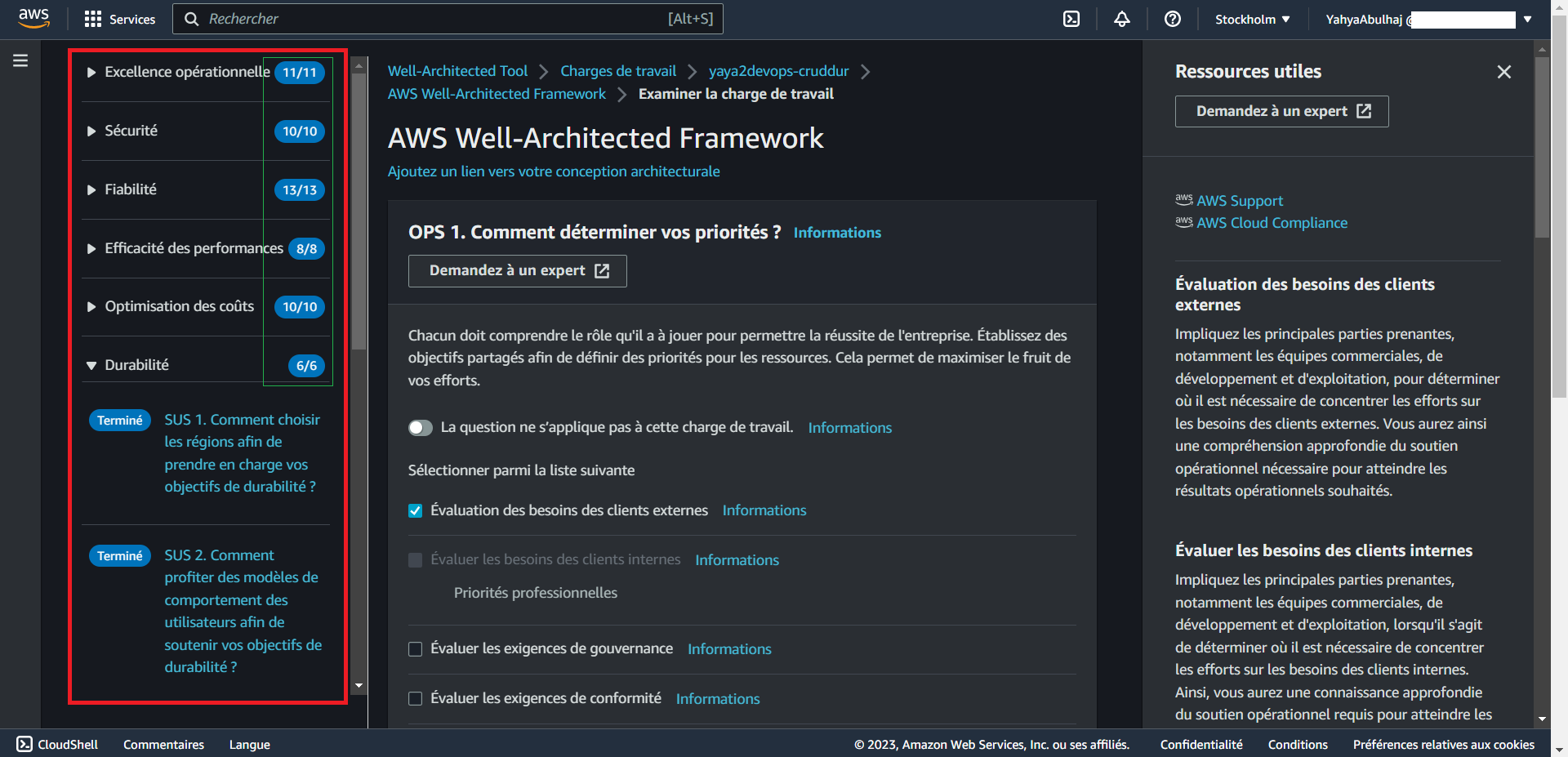Click the sidebar question list scrollbar

[359, 212]
